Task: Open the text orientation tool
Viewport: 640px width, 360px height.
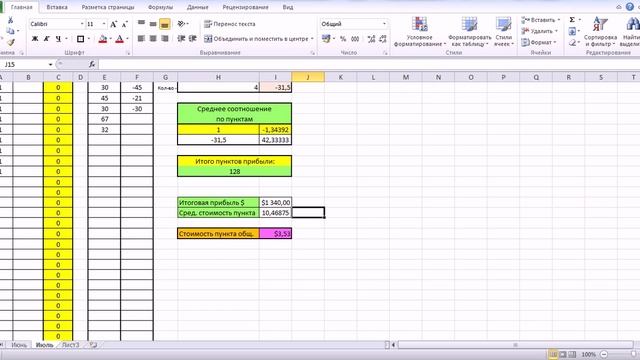Action: (182, 24)
